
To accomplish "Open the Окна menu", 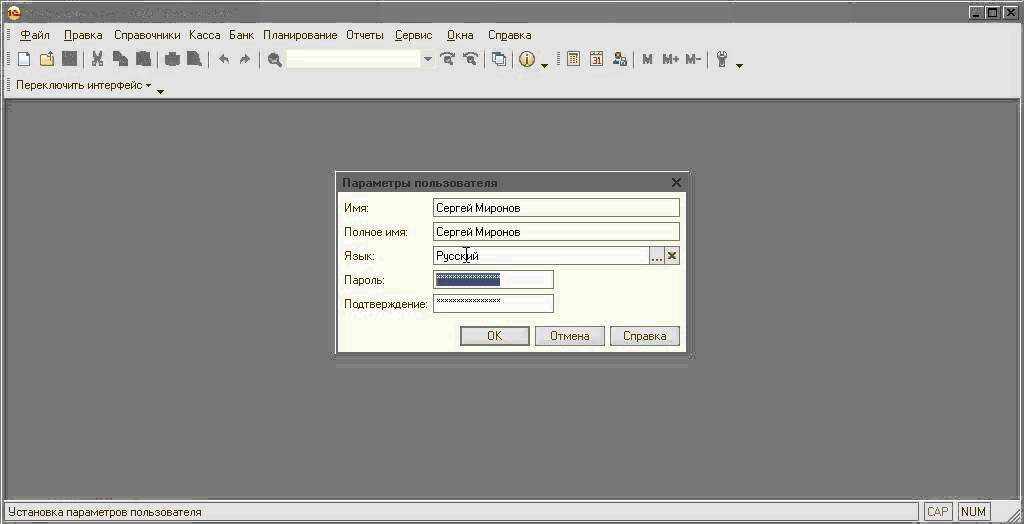I will click(x=460, y=35).
